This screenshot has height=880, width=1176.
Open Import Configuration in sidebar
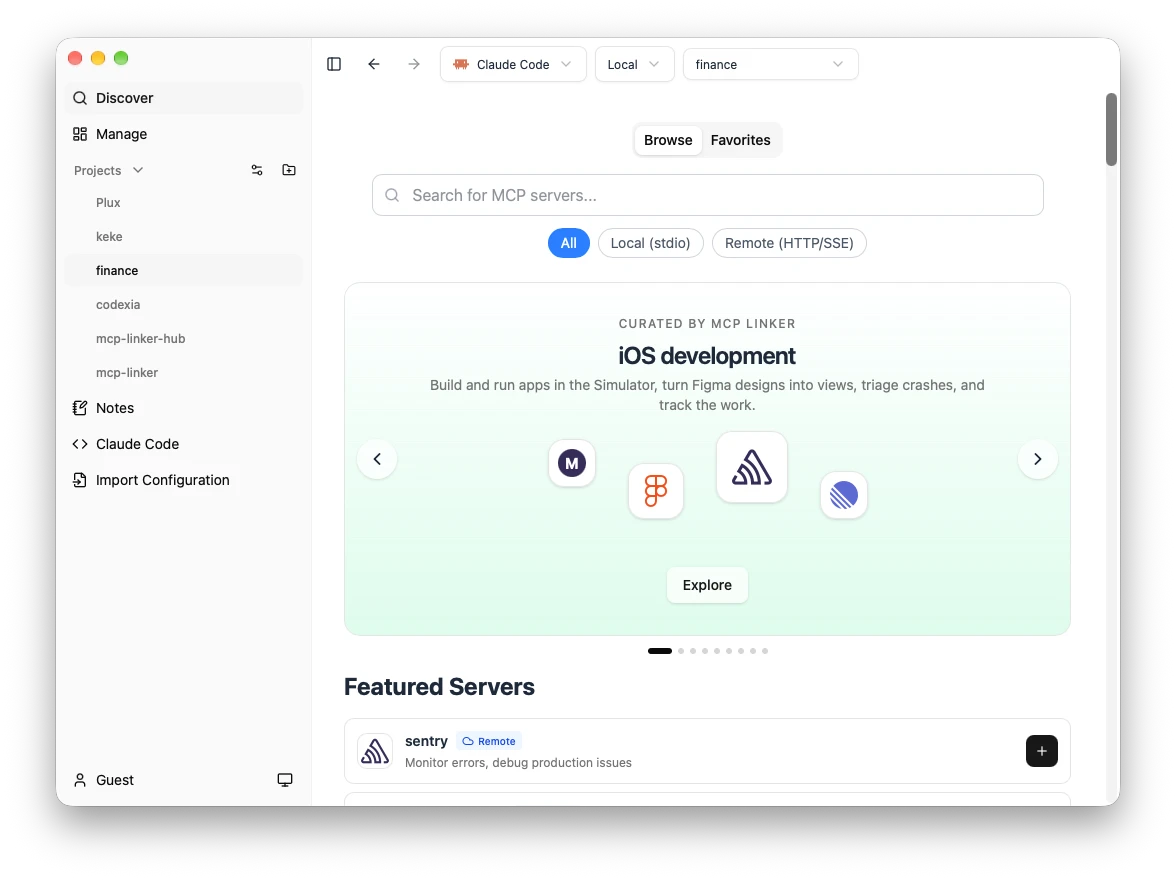coord(184,480)
